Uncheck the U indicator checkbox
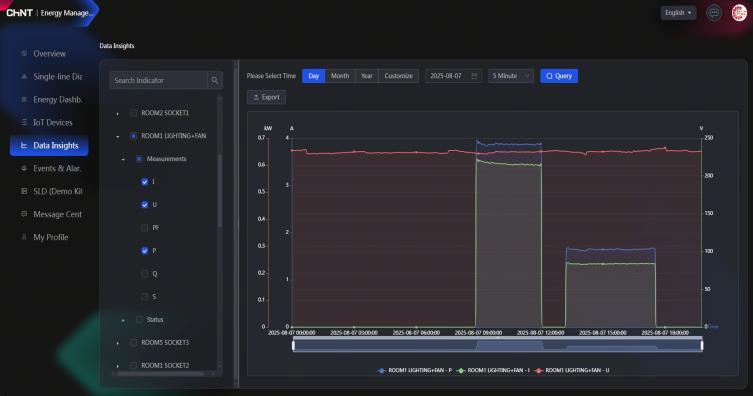This screenshot has width=753, height=396. [145, 204]
